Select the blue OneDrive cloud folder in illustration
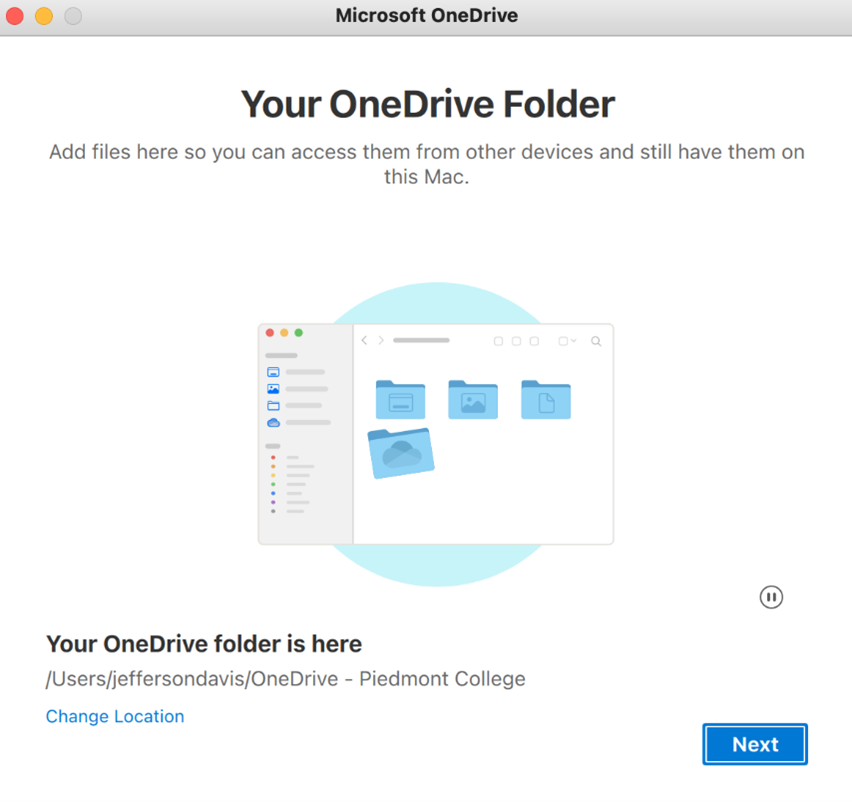The image size is (852, 802). [400, 451]
